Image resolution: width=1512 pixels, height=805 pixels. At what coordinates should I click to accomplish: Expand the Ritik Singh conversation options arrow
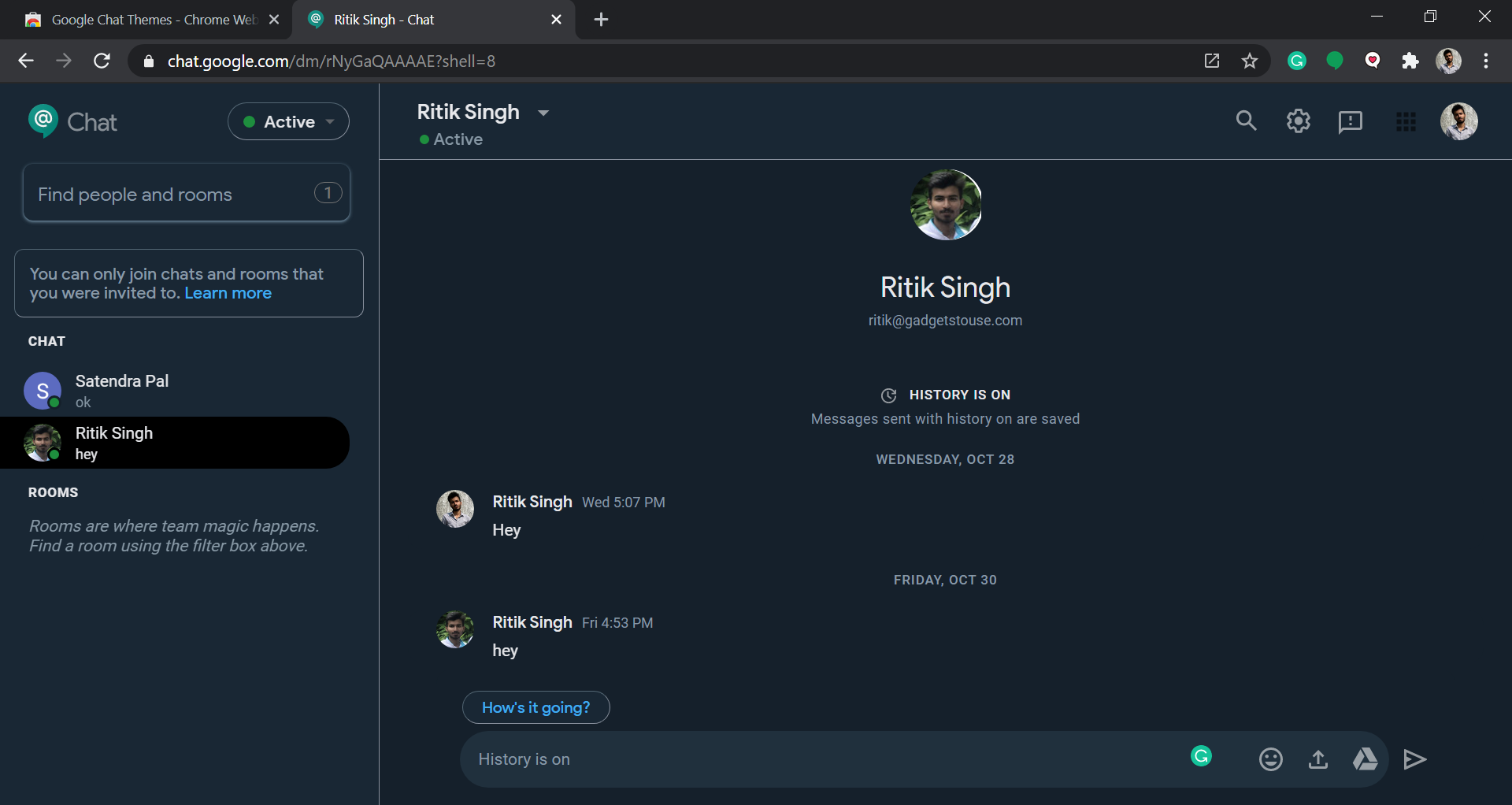pyautogui.click(x=543, y=113)
